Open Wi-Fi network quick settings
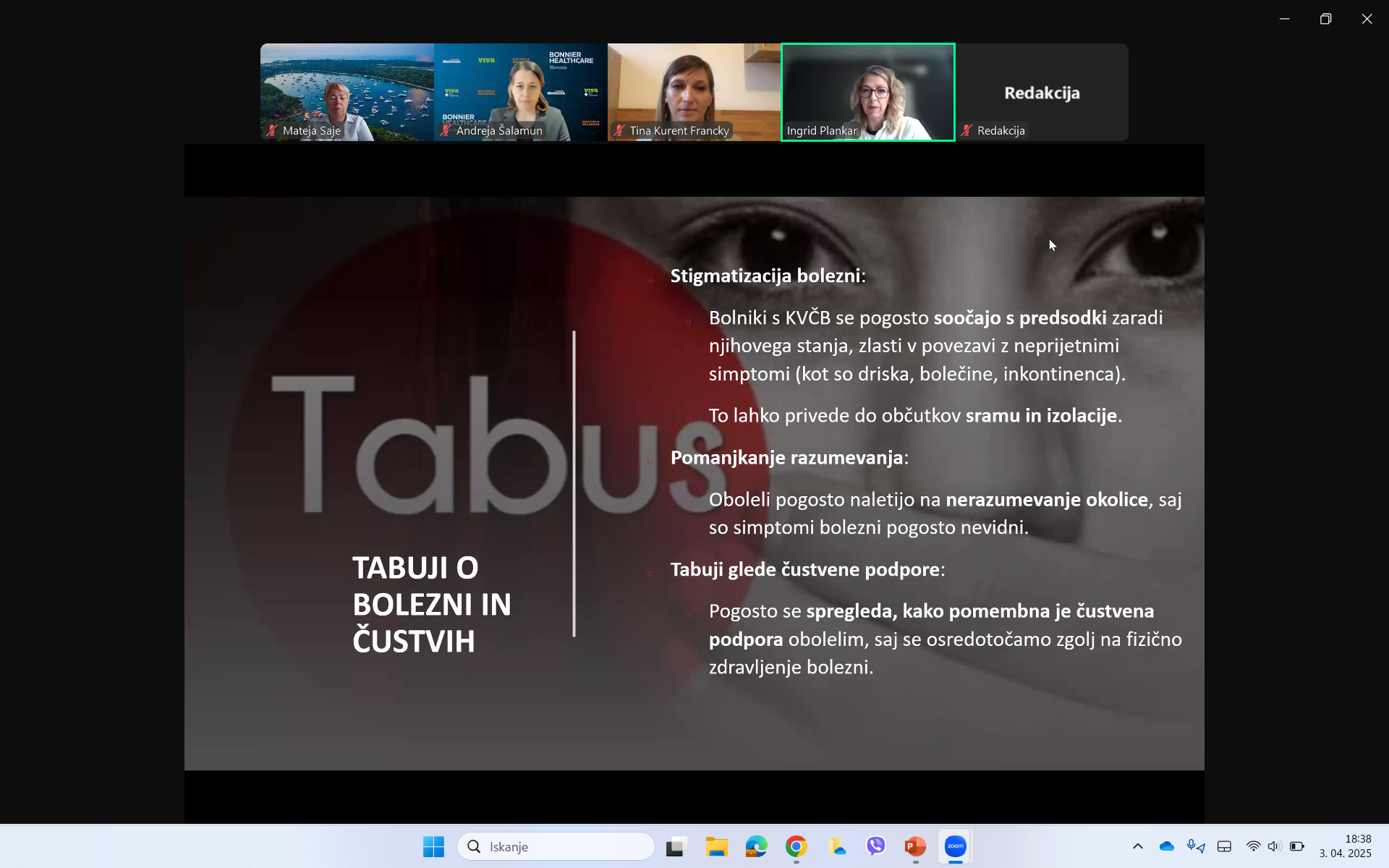 point(1253,846)
